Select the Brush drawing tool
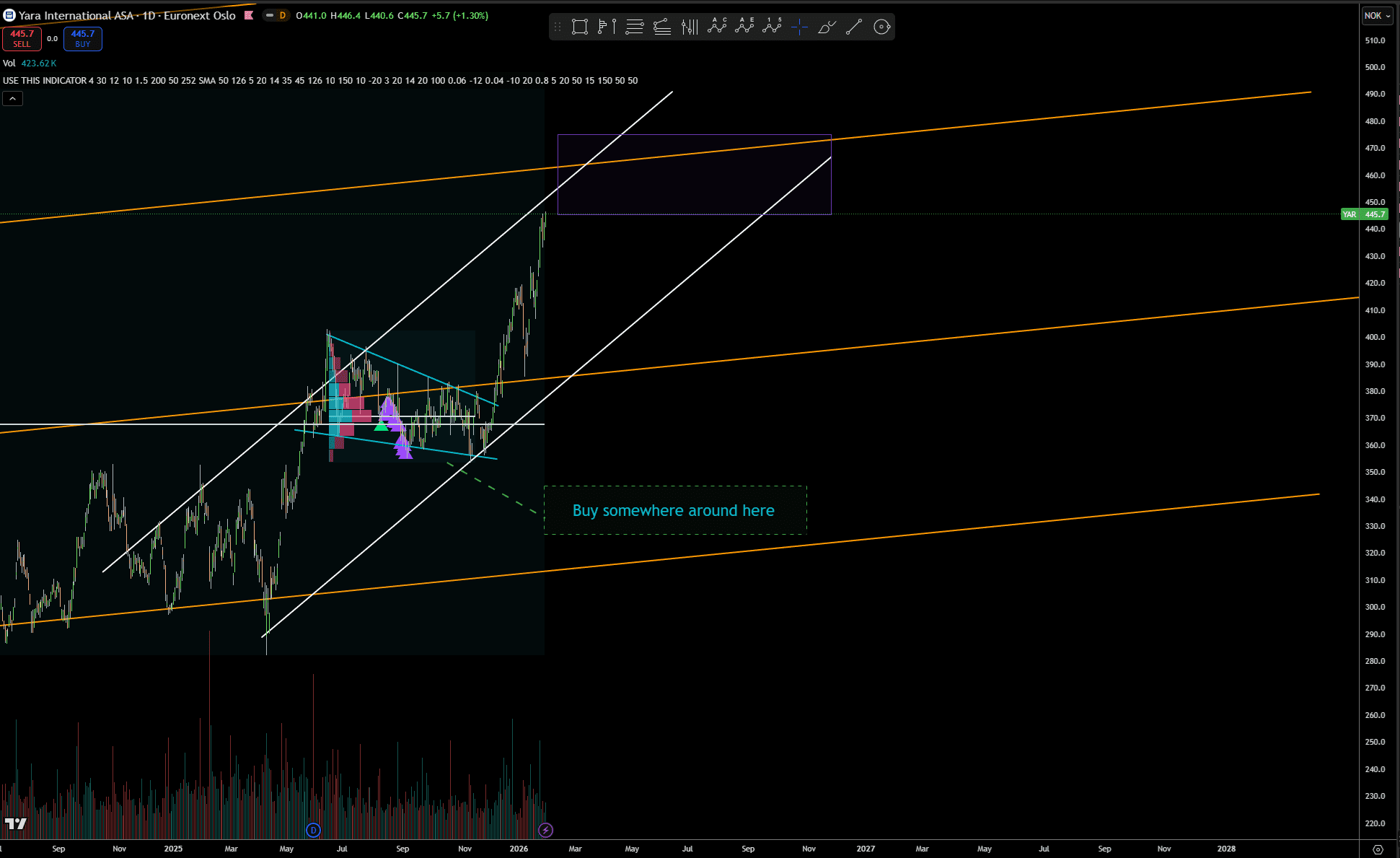The width and height of the screenshot is (1400, 858). coord(827,27)
